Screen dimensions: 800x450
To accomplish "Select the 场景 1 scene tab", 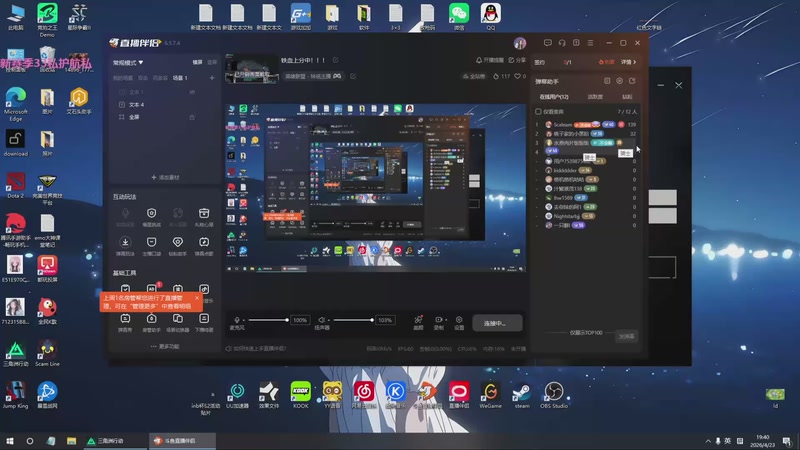I will click(180, 78).
